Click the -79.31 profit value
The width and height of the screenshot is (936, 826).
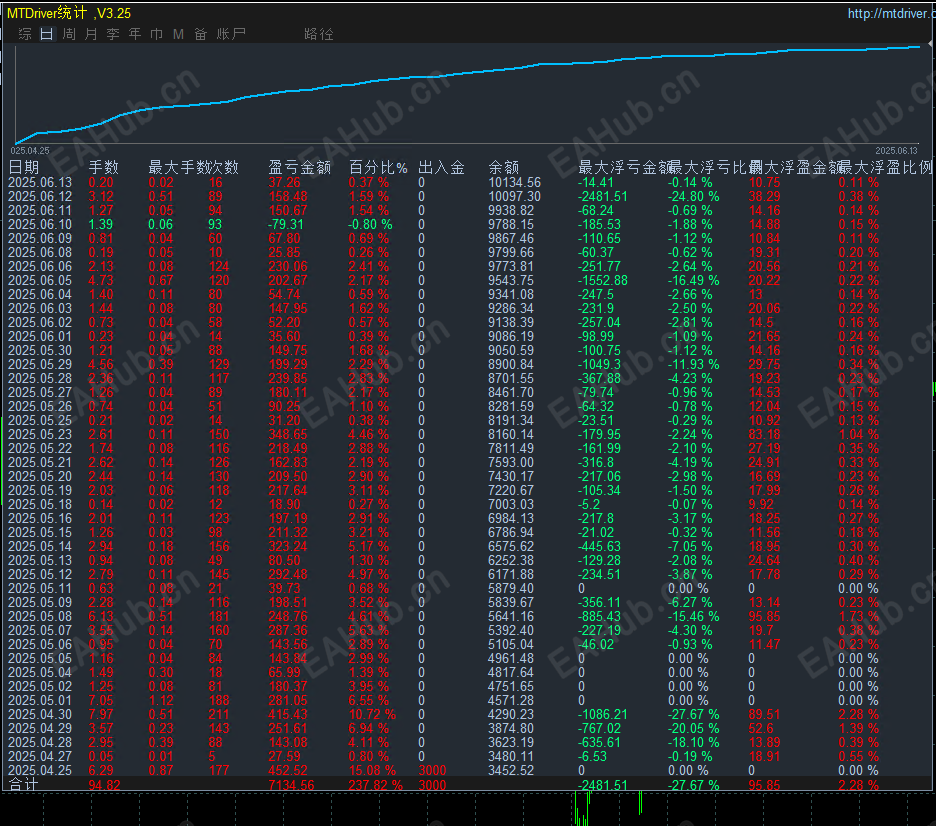tap(285, 224)
